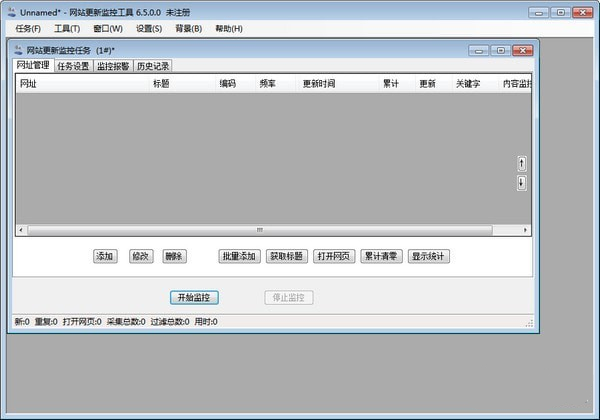Image resolution: width=600 pixels, height=420 pixels.
Task: Move row down with the down arrow
Action: click(522, 183)
